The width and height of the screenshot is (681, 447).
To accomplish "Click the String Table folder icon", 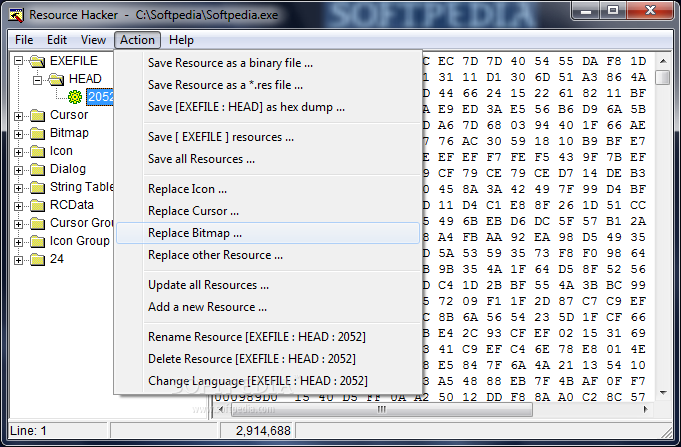I will pyautogui.click(x=37, y=187).
